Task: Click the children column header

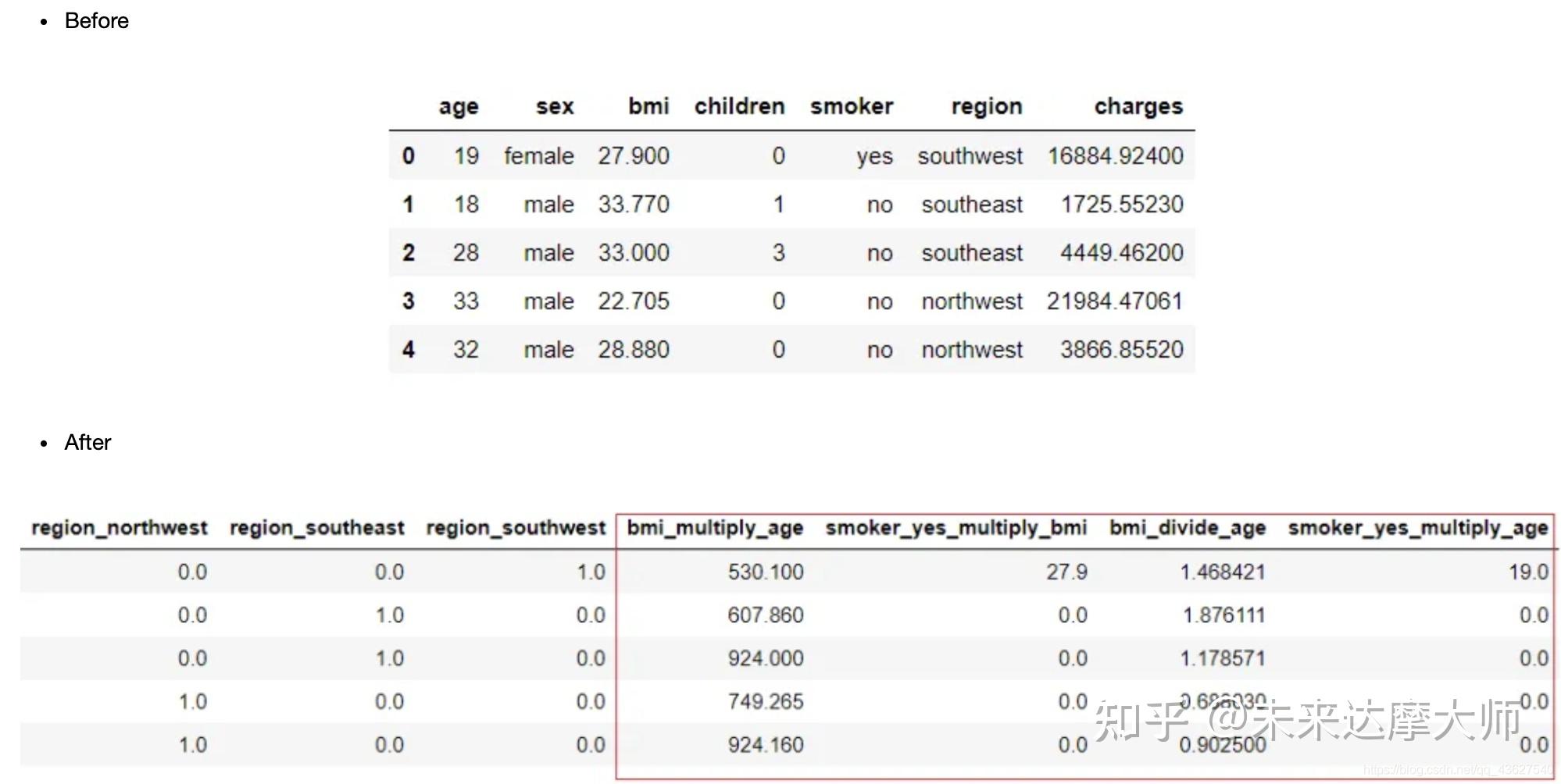Action: point(739,106)
